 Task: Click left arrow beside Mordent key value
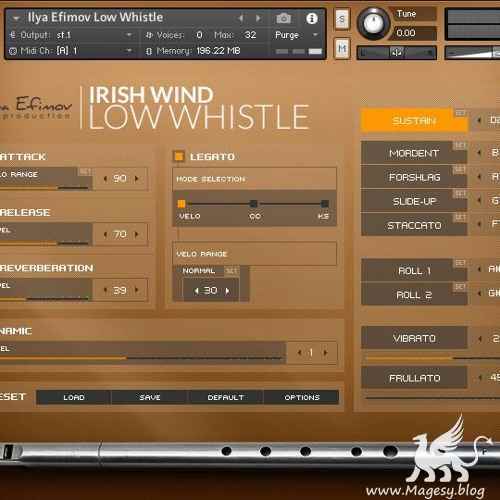479,153
